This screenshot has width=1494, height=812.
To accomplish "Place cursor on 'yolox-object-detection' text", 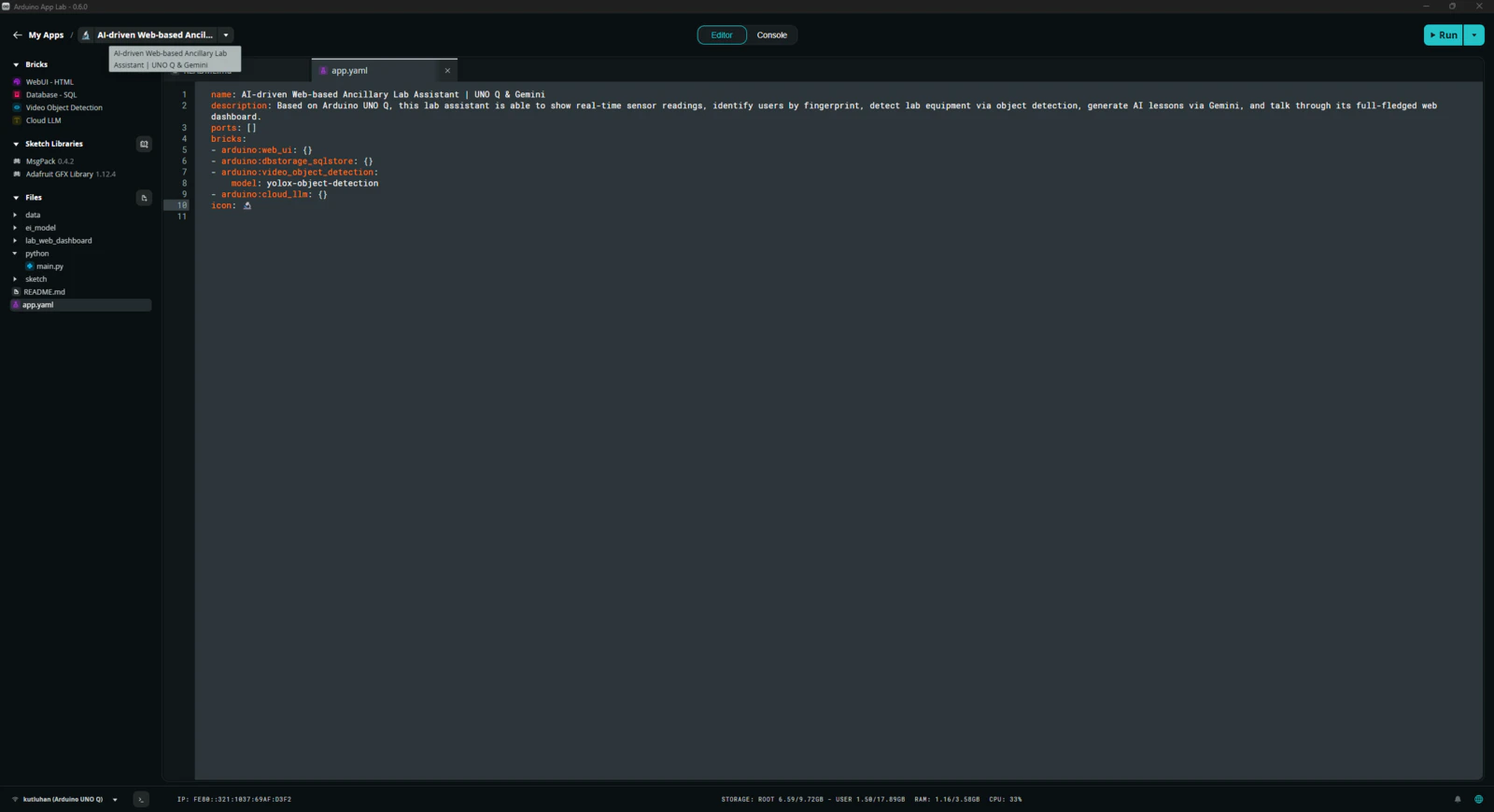I will click(322, 184).
